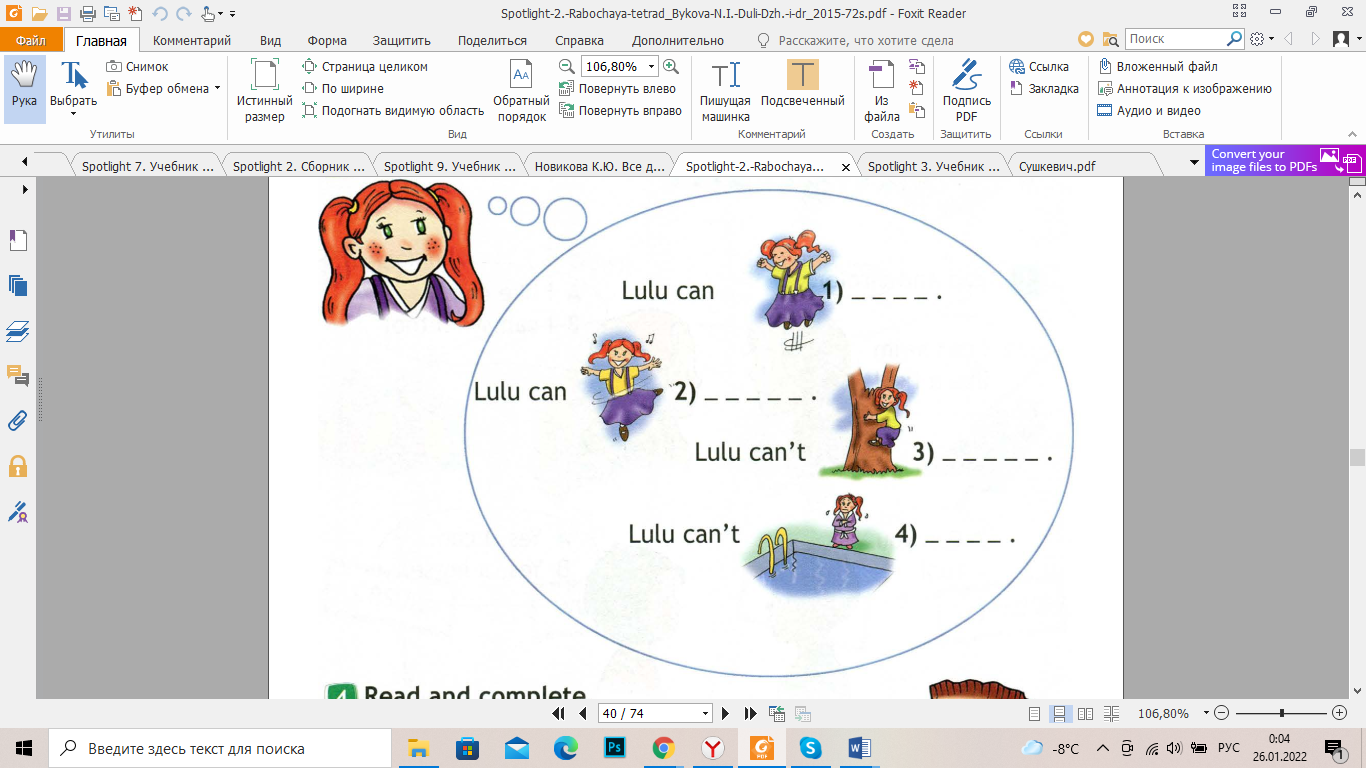The height and width of the screenshot is (768, 1366).
Task: Close the Spotlight-2.-Rabochaya tab
Action: pos(846,168)
